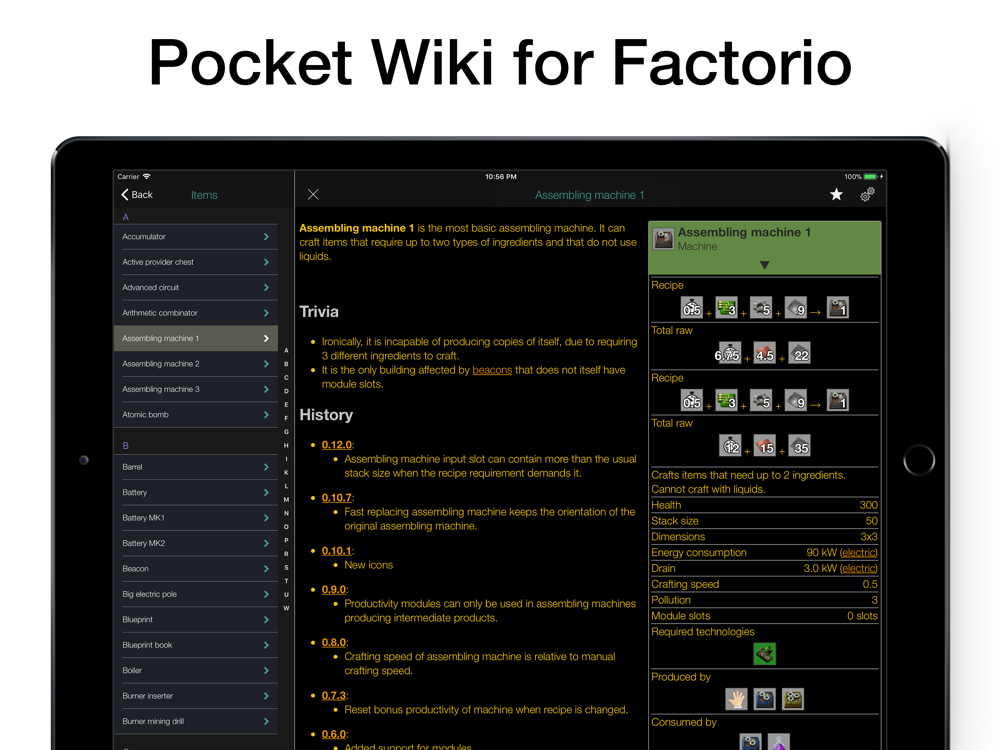The width and height of the screenshot is (1000, 750).
Task: Expand chevron next to Boiler
Action: [x=266, y=670]
